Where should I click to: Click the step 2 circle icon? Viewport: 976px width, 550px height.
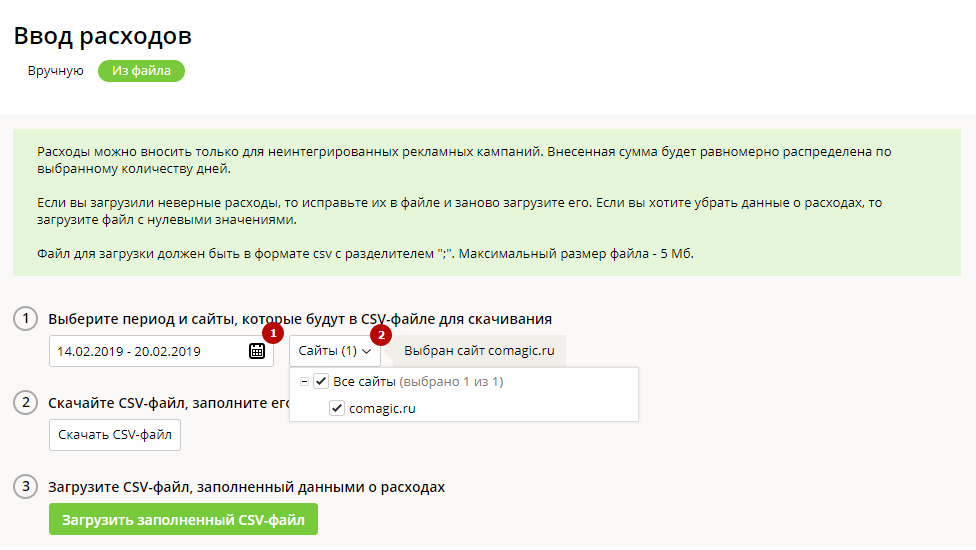[26, 403]
